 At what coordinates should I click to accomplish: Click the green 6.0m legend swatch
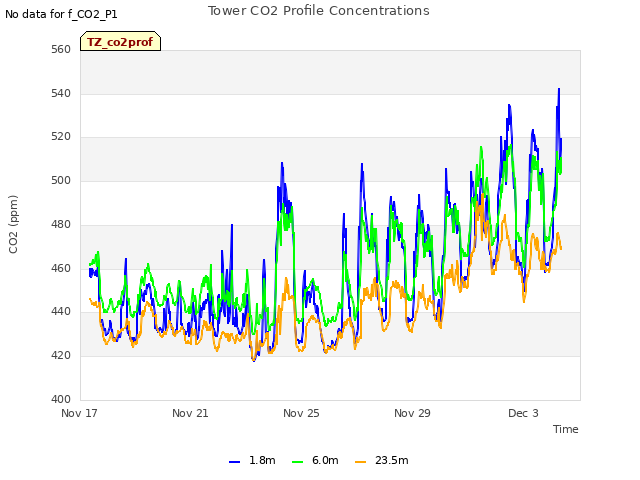298,461
